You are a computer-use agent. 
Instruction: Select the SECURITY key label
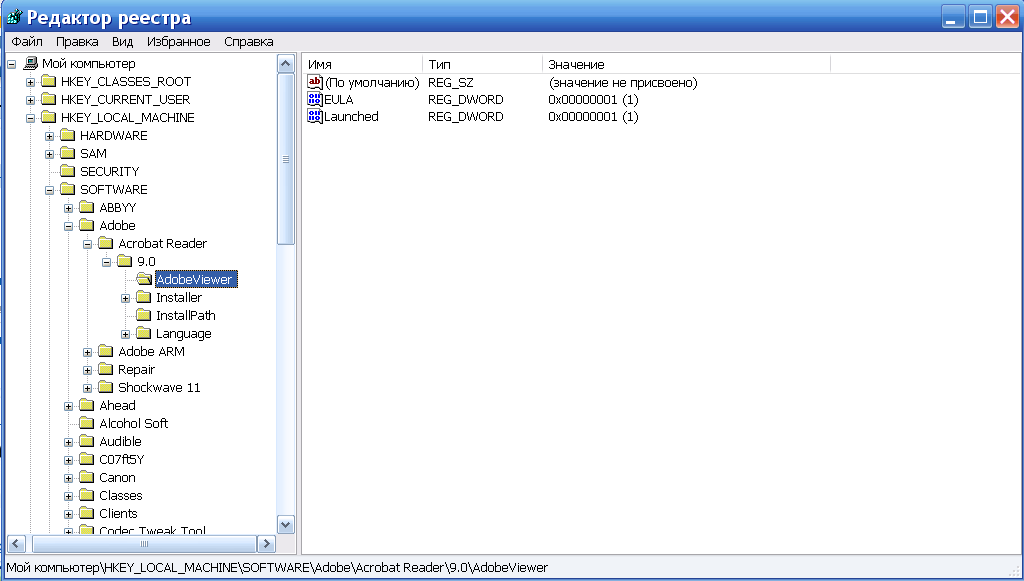tap(110, 172)
